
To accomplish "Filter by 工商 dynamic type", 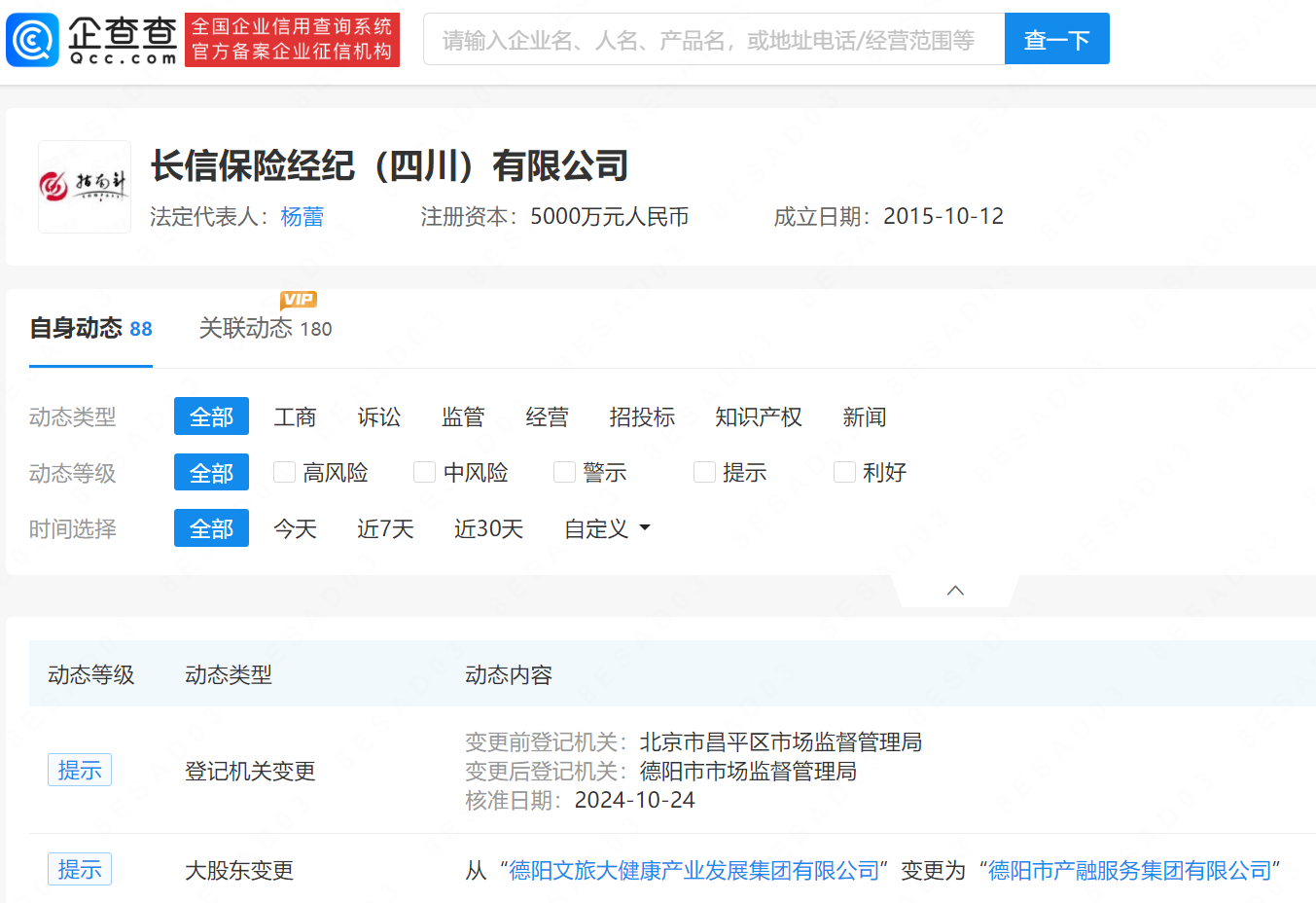I will pyautogui.click(x=295, y=416).
